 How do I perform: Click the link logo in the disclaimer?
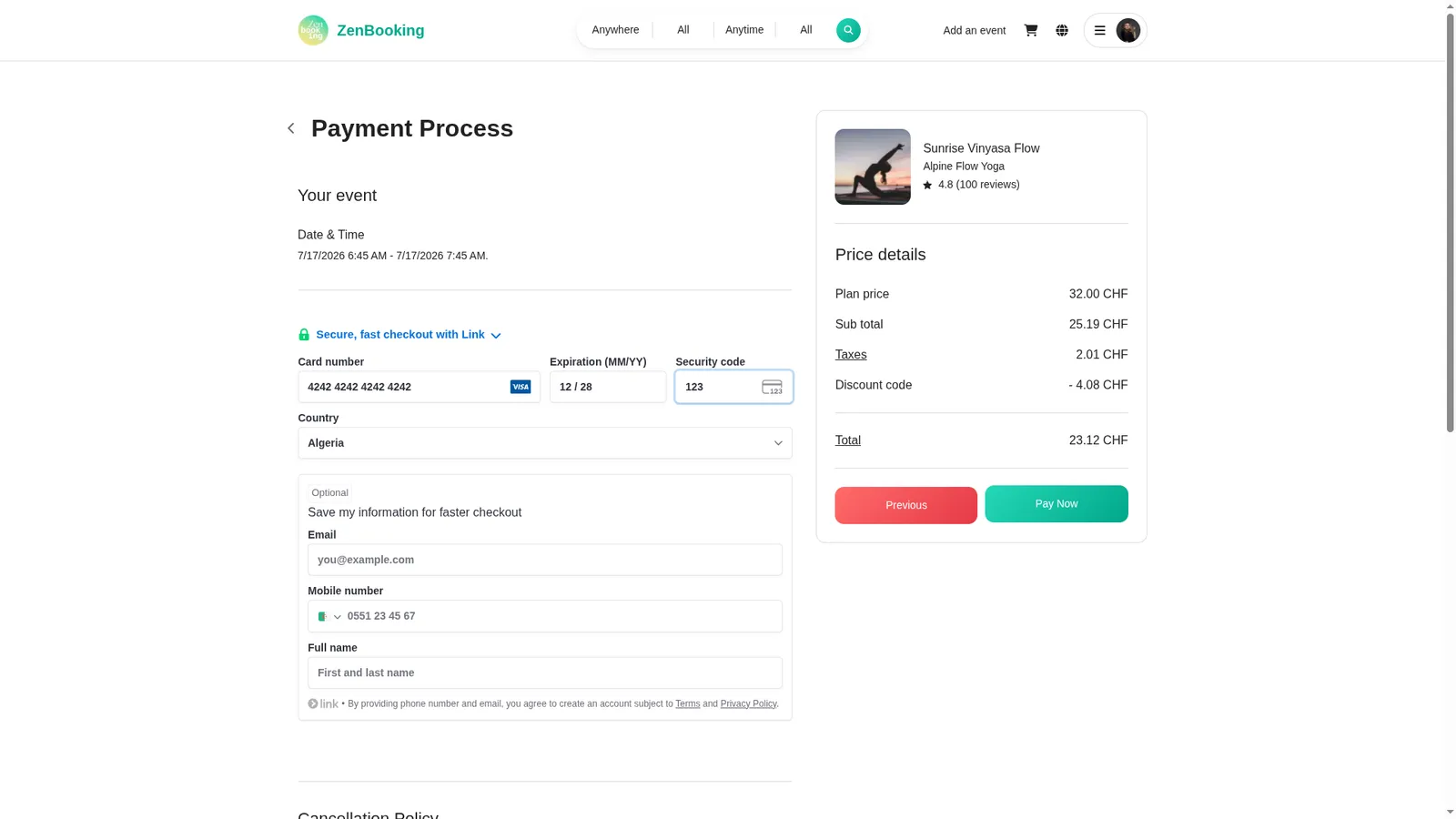coord(323,703)
